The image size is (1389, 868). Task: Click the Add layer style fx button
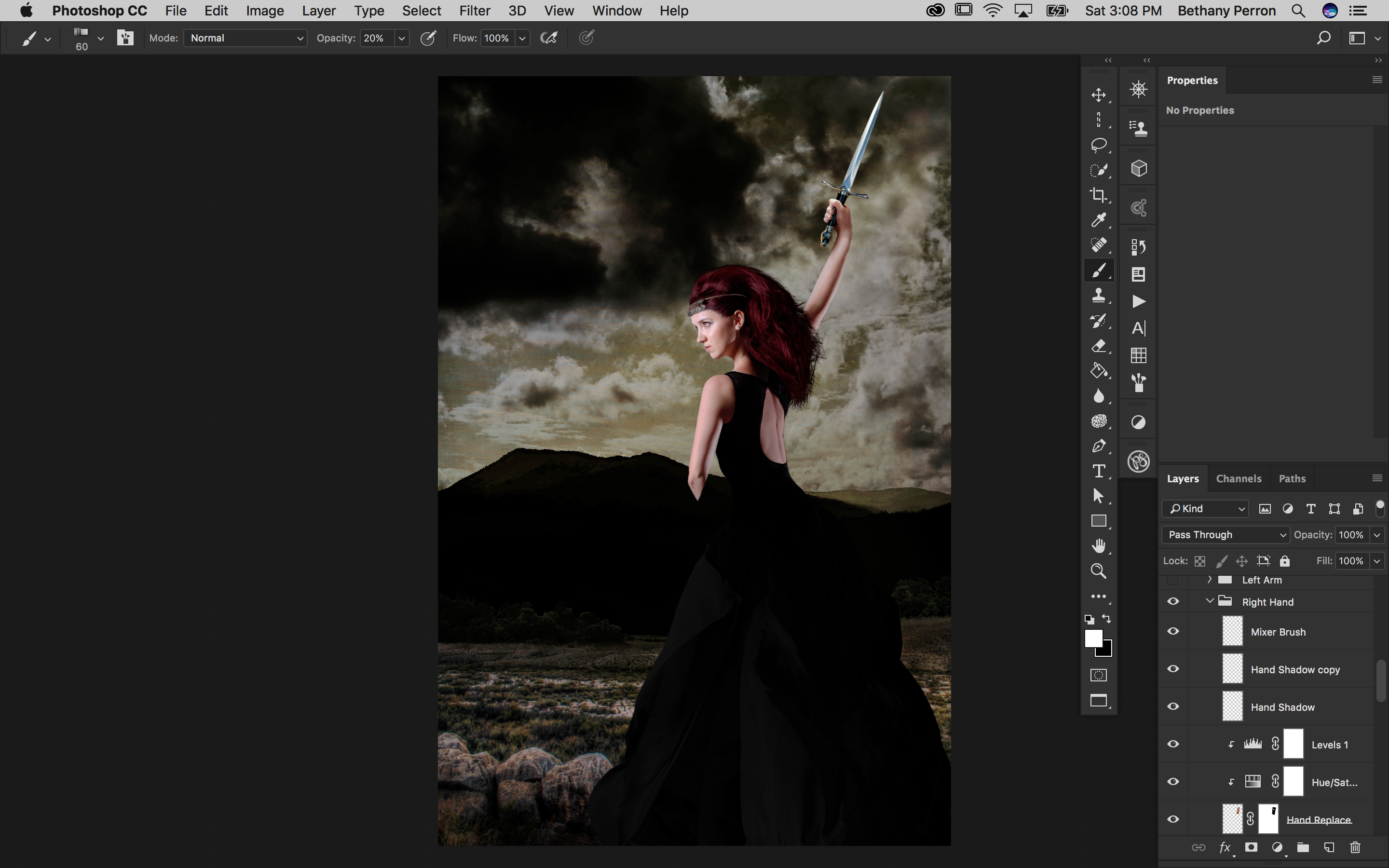coord(1225,847)
